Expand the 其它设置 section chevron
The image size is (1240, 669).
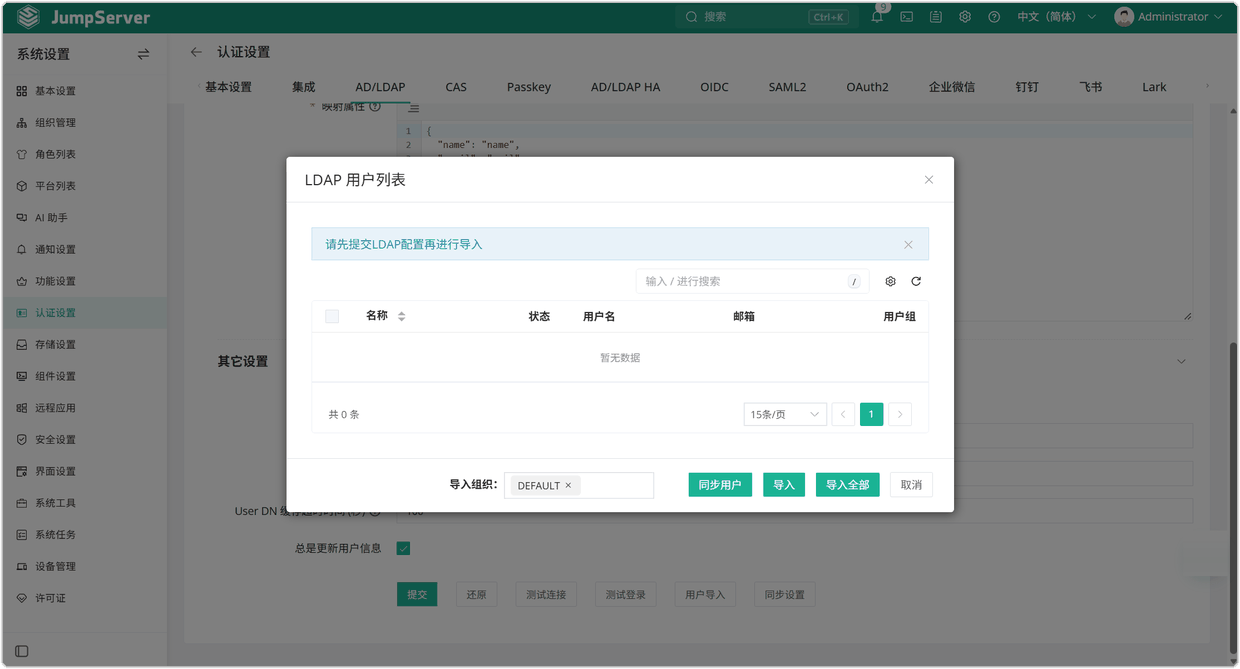(x=1181, y=361)
